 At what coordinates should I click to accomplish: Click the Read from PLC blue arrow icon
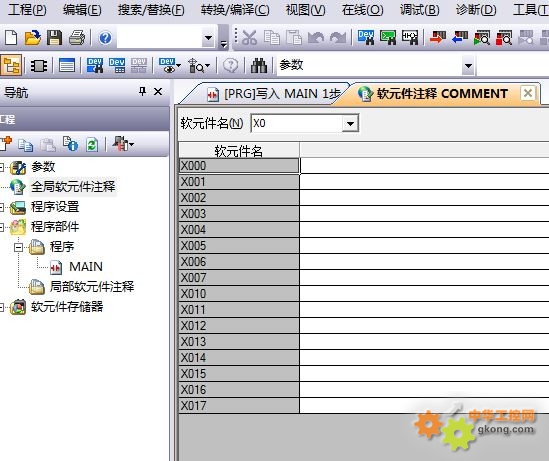click(x=460, y=37)
